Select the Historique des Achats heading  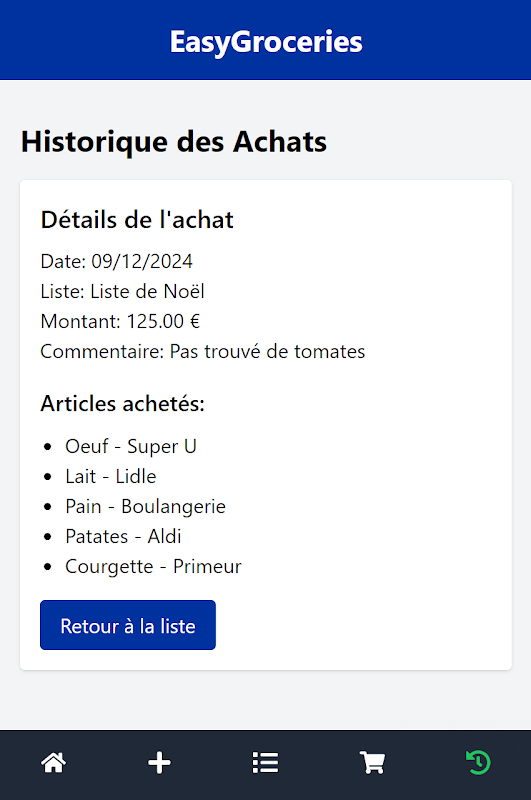[174, 142]
